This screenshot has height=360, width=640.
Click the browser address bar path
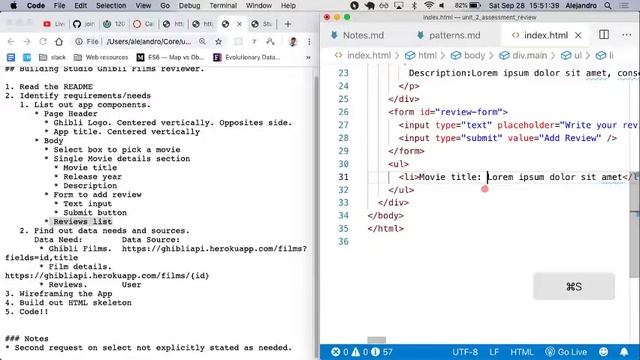click(149, 42)
